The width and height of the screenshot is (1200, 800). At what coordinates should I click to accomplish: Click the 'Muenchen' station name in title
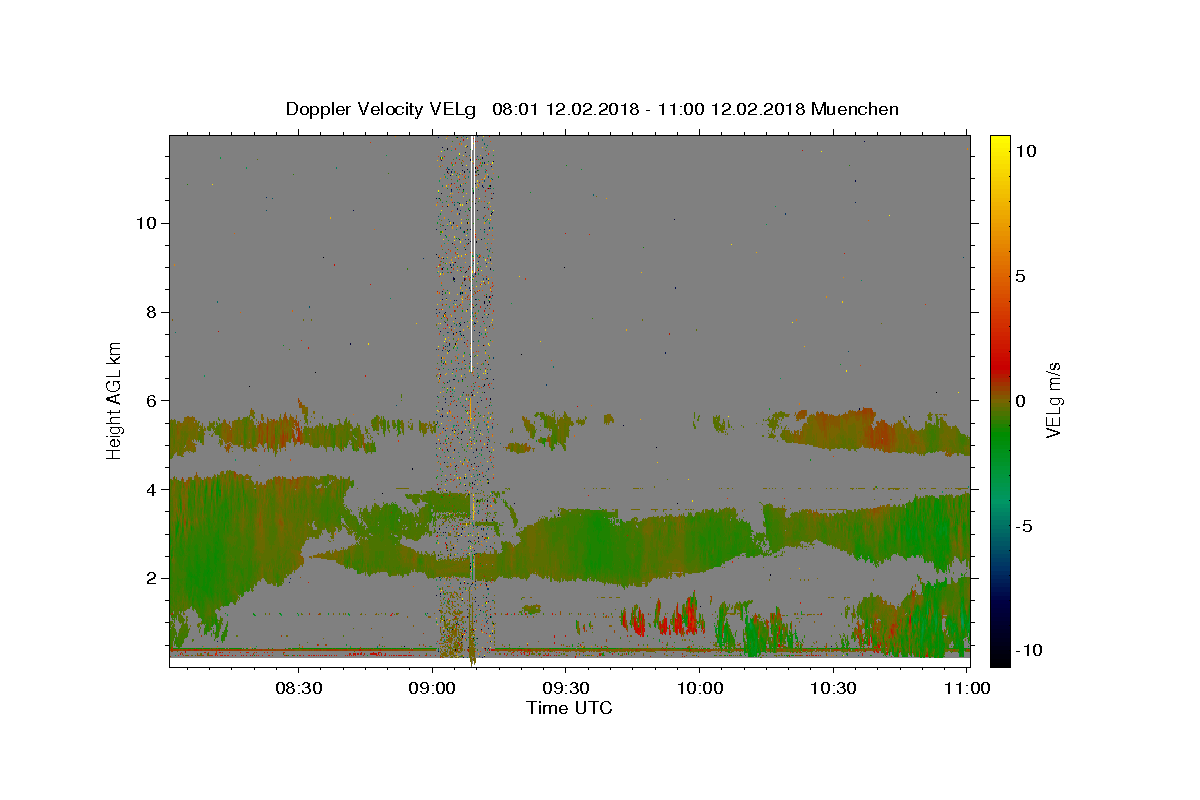(855, 109)
